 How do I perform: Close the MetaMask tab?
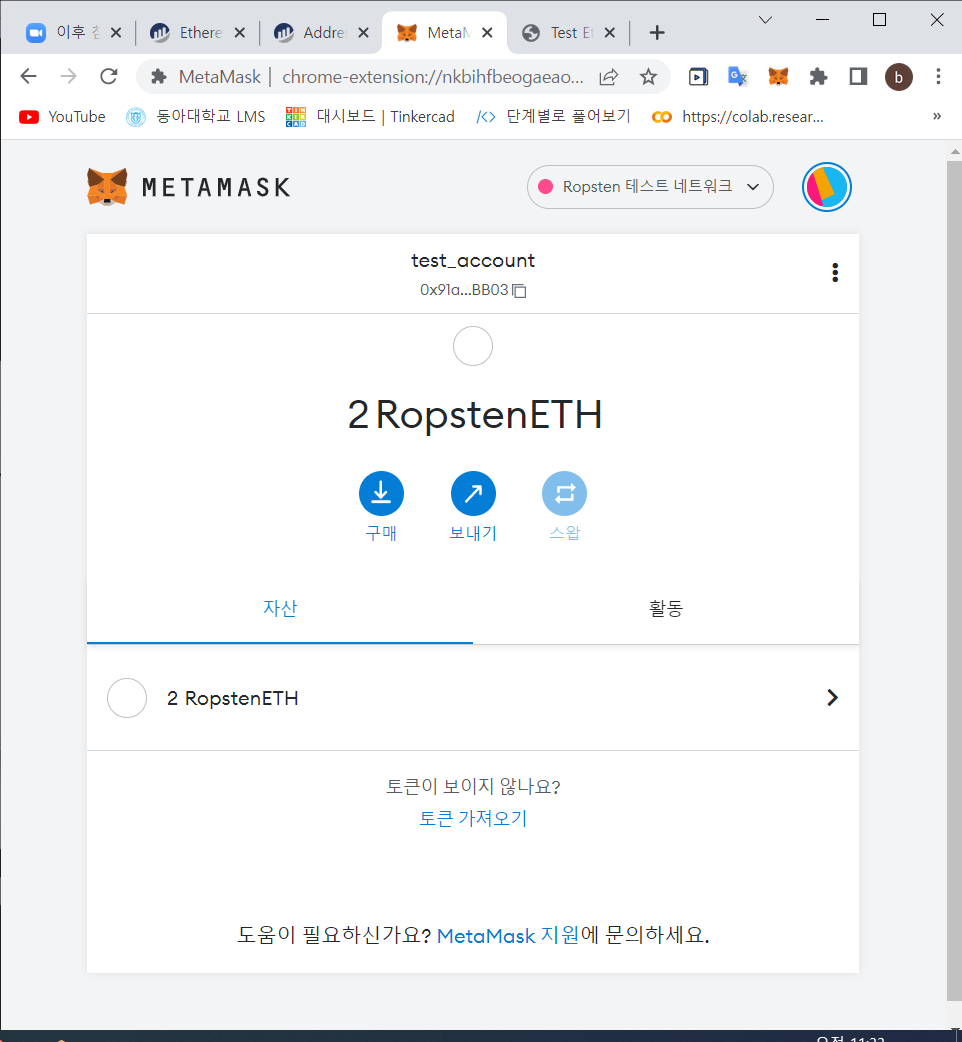click(x=486, y=33)
